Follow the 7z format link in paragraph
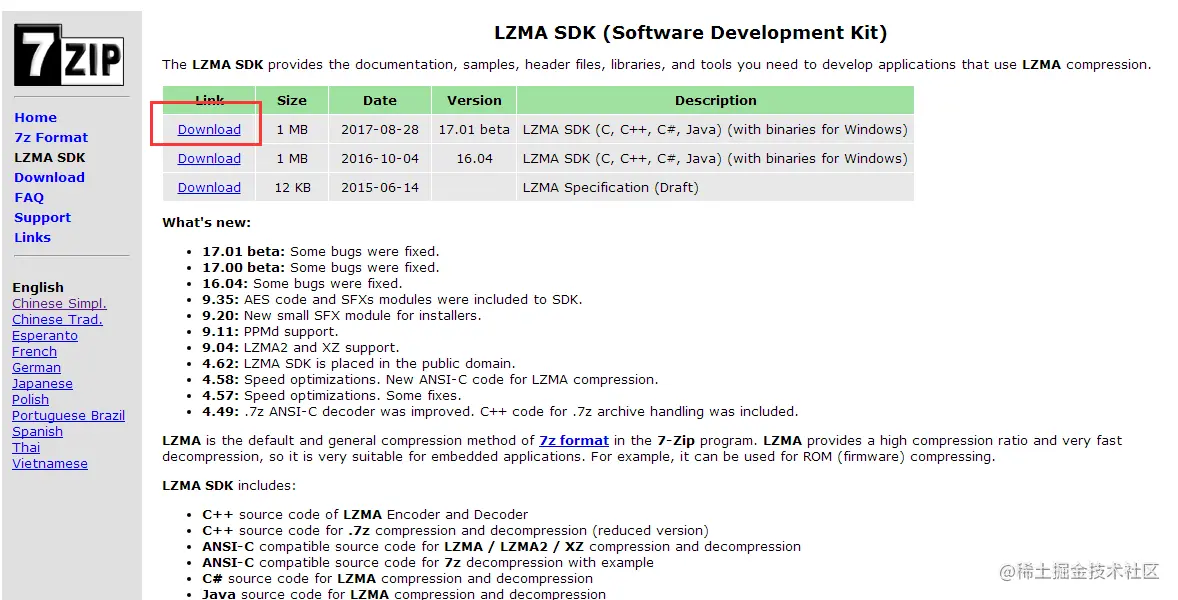1178x600 pixels. [574, 441]
